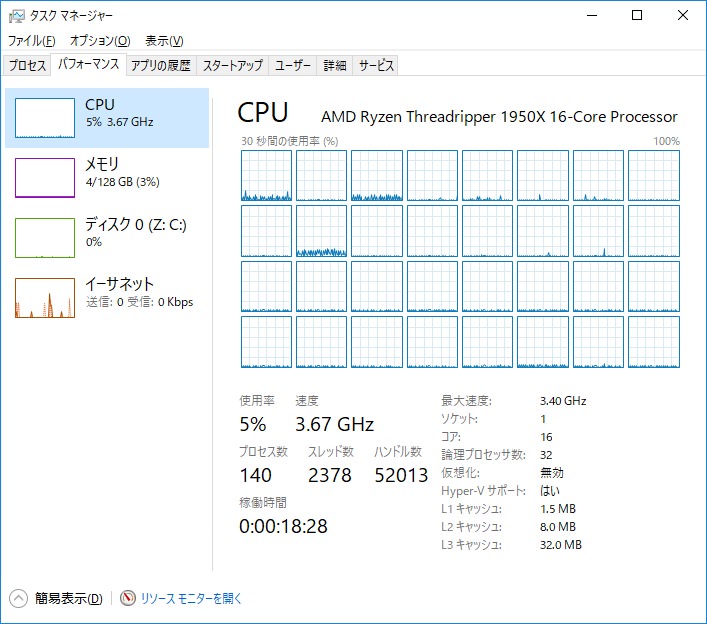
Task: Click the bottom-left logical processor graph
Action: pyautogui.click(x=266, y=342)
